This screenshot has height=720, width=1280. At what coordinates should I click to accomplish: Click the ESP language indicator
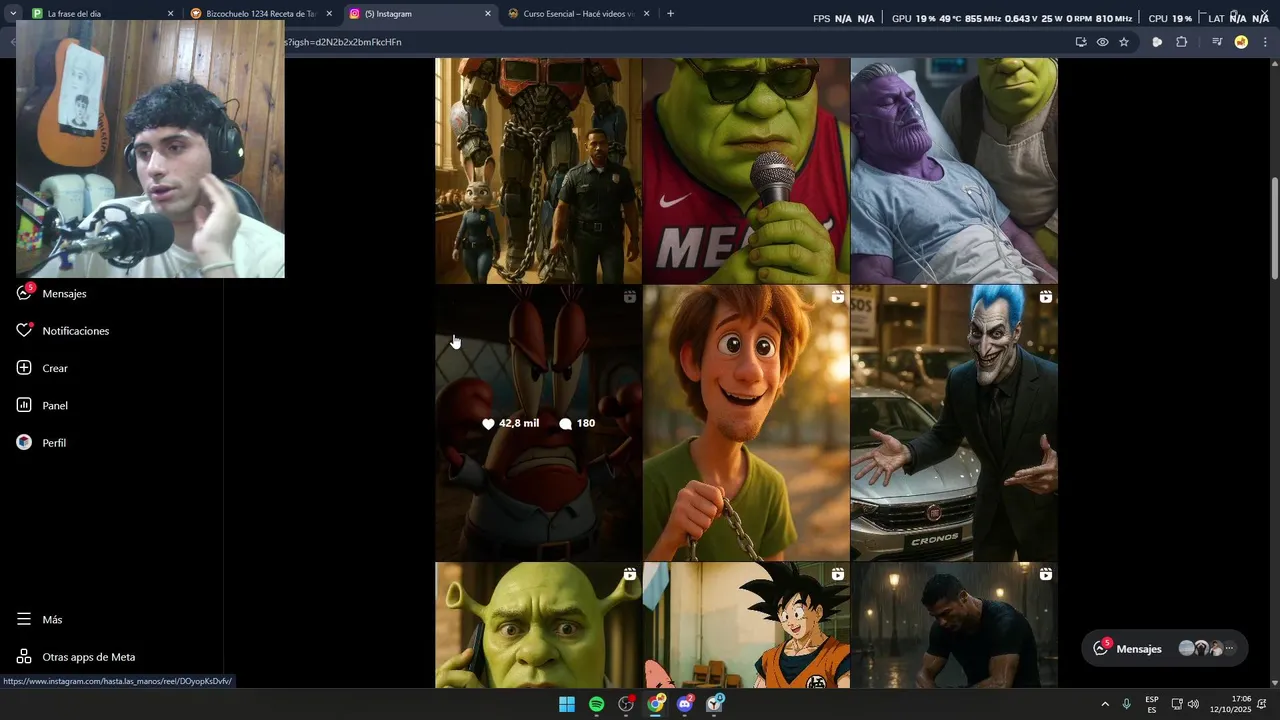click(1152, 704)
